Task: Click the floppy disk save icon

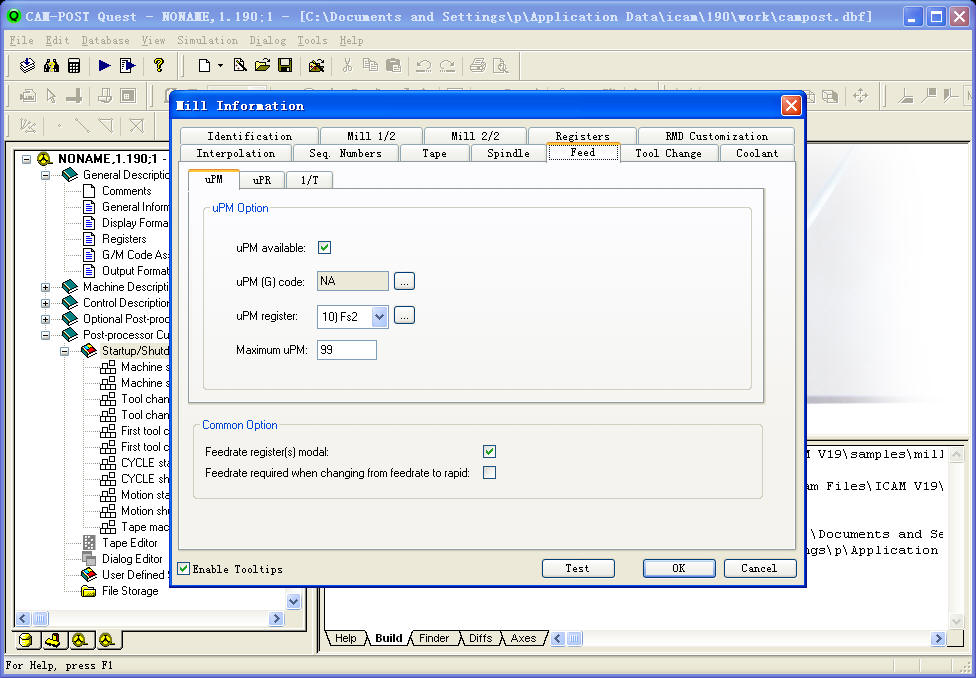Action: coord(285,65)
